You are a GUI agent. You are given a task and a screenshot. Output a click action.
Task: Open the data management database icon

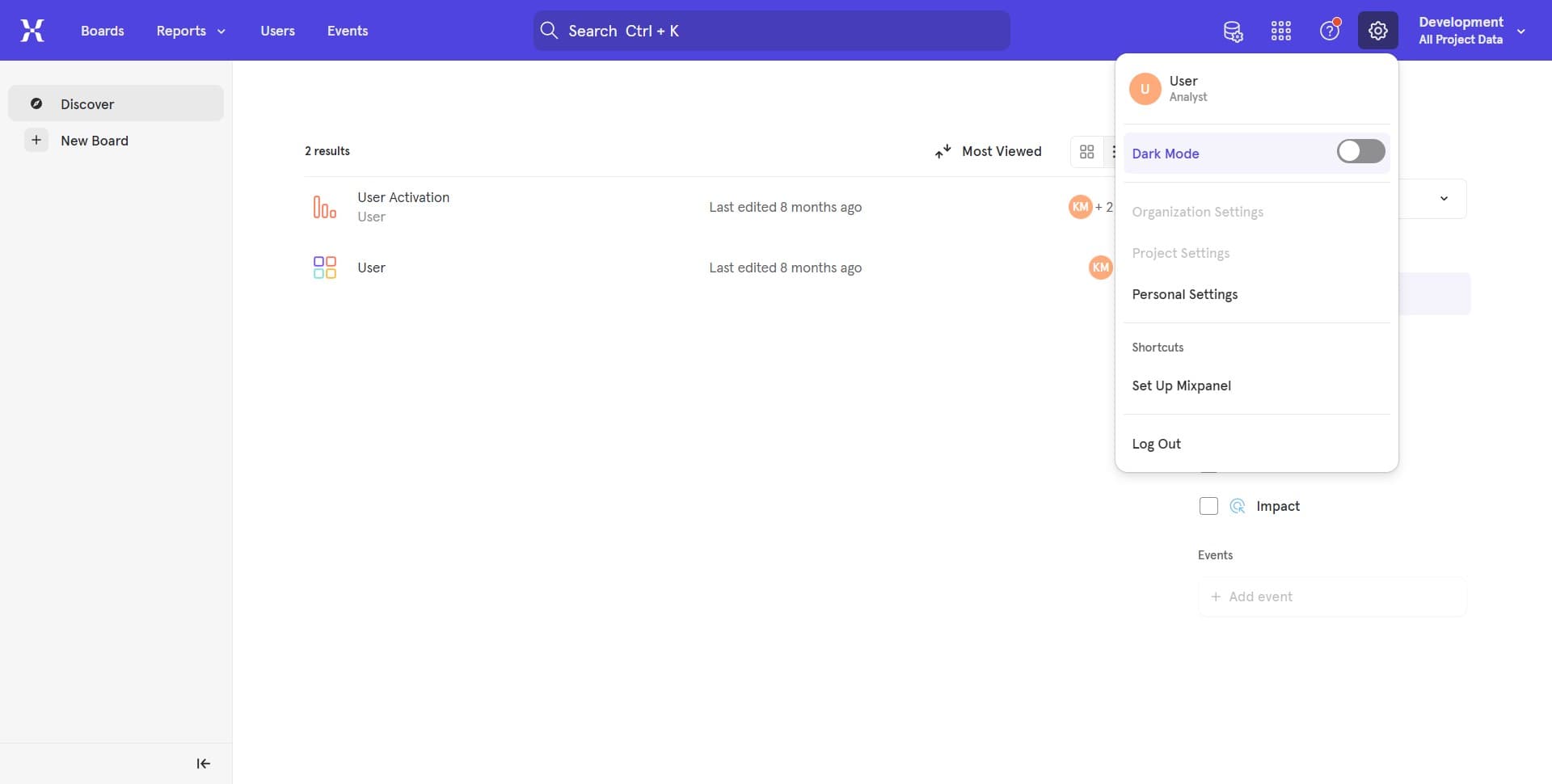[1233, 32]
